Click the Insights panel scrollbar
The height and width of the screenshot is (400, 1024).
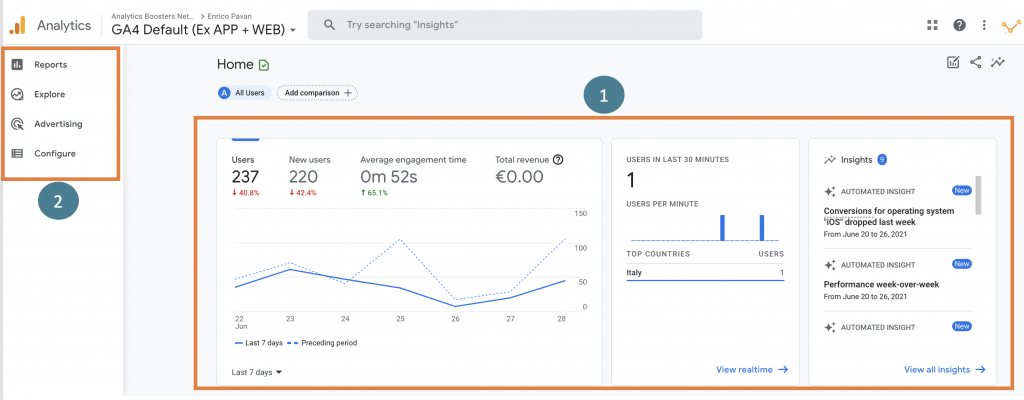coord(977,195)
